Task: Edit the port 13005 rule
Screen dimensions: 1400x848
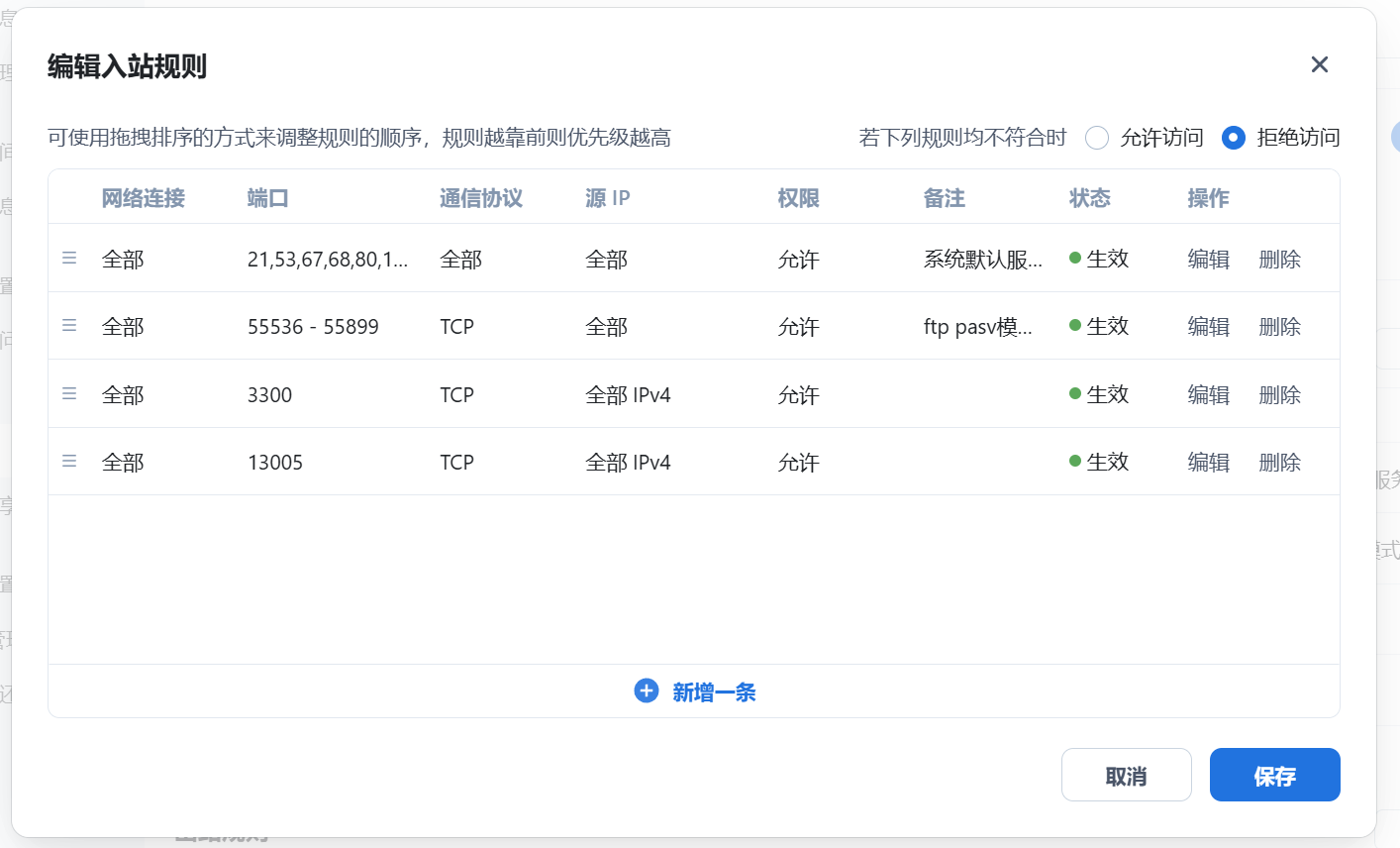Action: pyautogui.click(x=1209, y=463)
